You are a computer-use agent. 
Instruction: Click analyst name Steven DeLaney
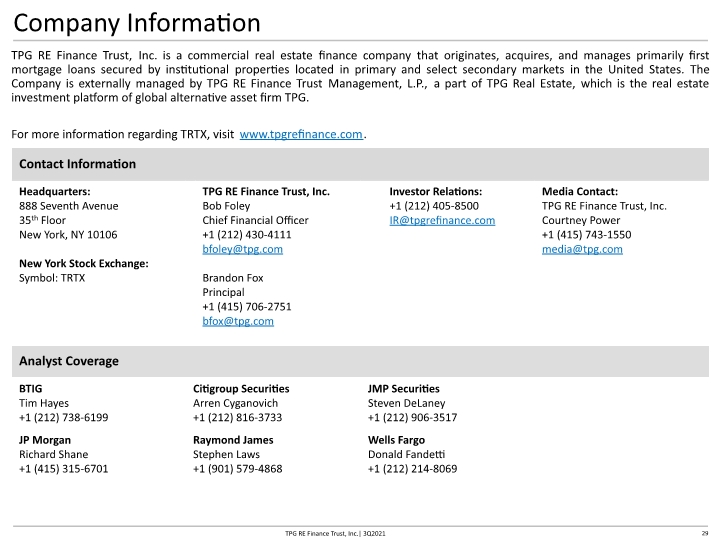(x=406, y=403)
